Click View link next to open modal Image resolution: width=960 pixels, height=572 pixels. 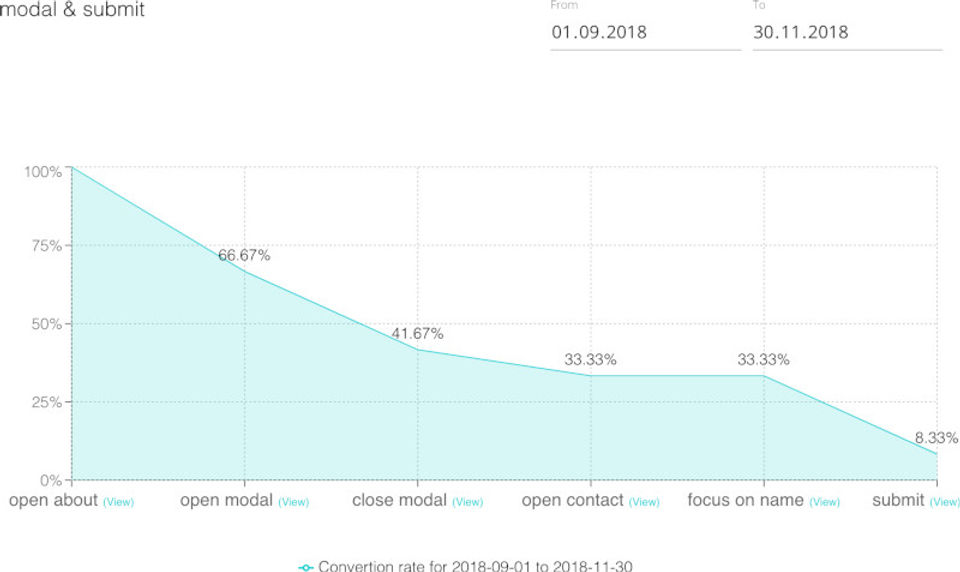pyautogui.click(x=294, y=502)
